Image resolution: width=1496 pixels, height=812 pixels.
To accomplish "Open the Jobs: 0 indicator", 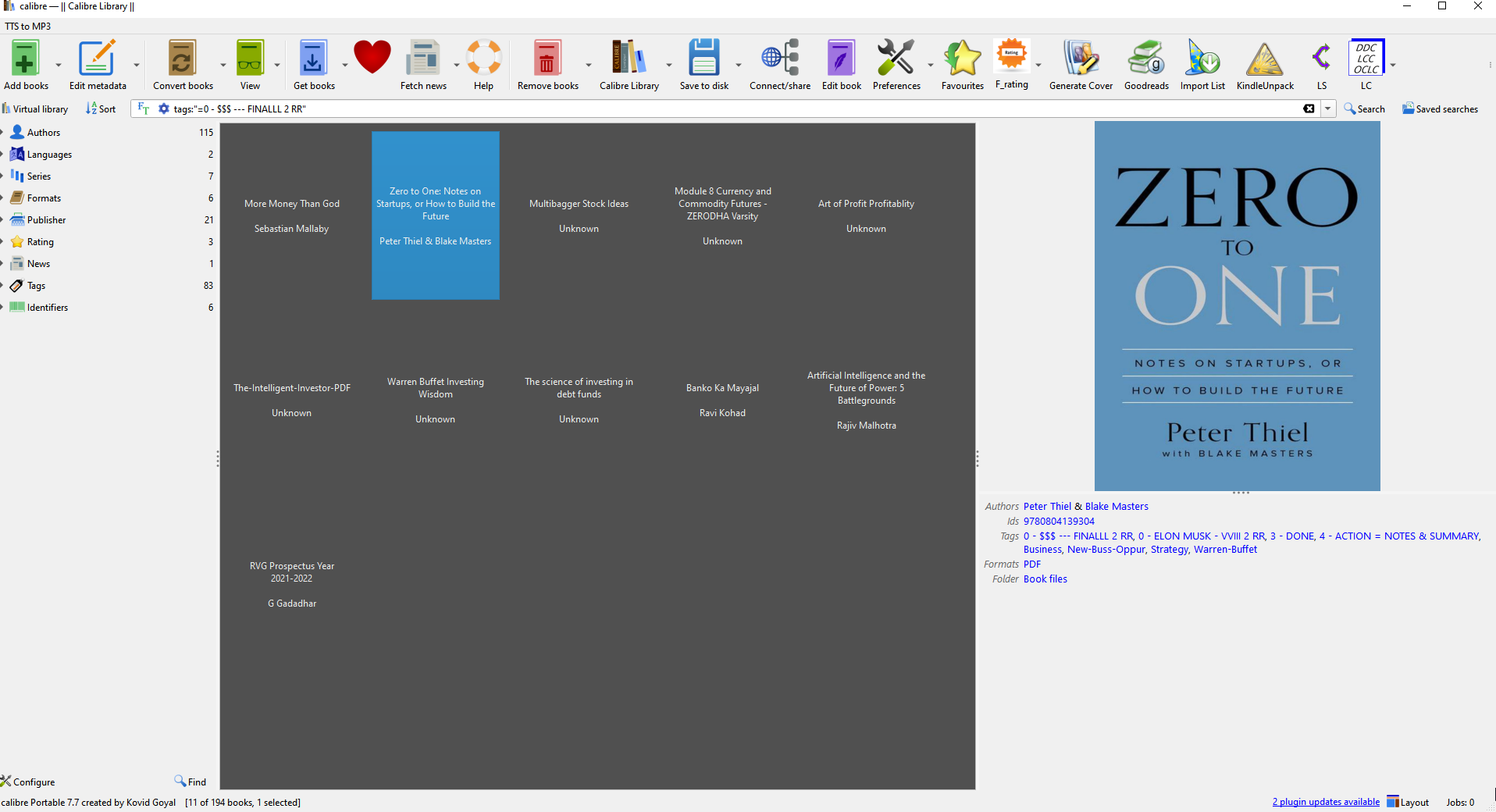I will pyautogui.click(x=1460, y=802).
